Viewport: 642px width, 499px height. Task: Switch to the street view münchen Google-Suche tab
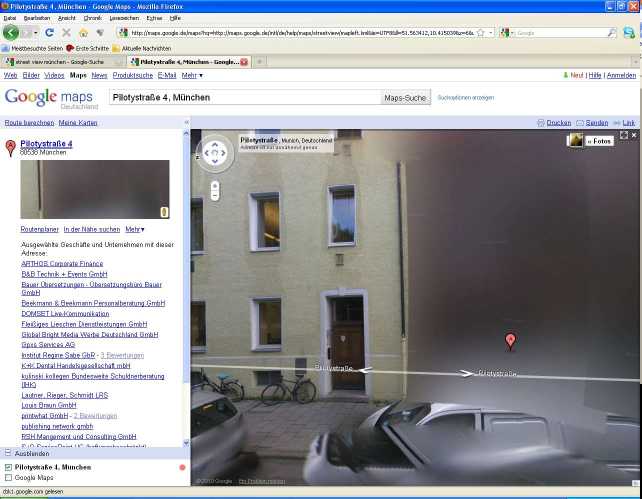coord(63,62)
